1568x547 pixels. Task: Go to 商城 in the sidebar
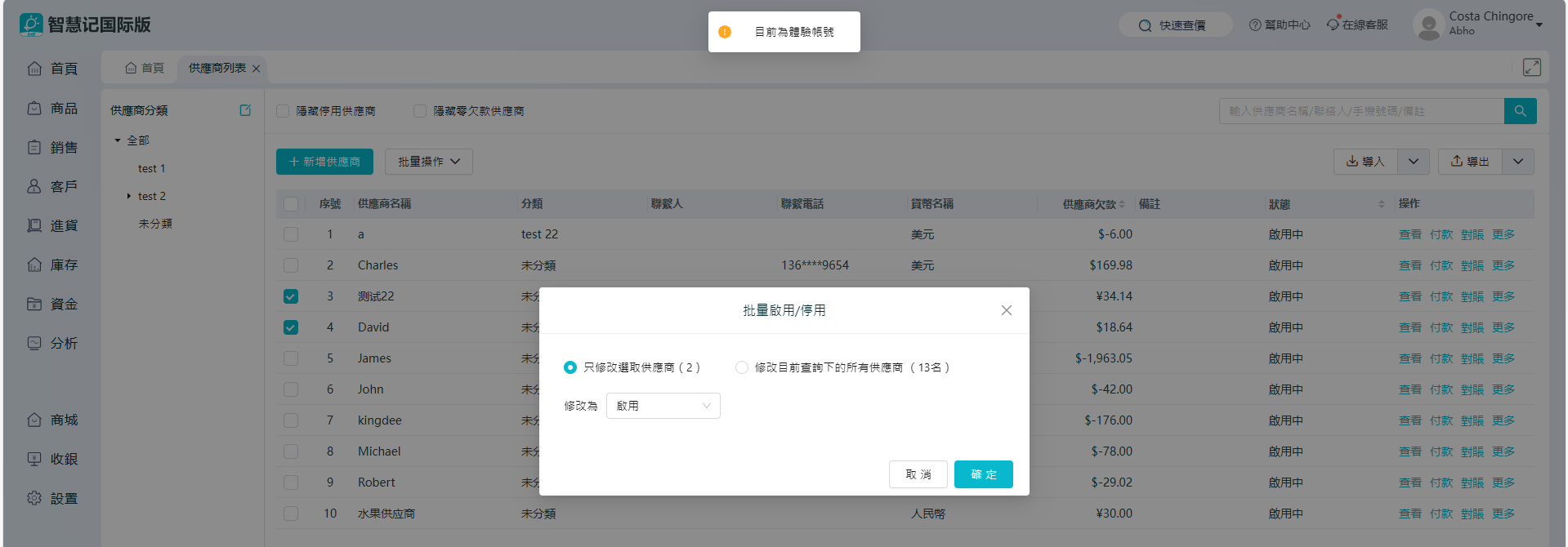pyautogui.click(x=53, y=420)
